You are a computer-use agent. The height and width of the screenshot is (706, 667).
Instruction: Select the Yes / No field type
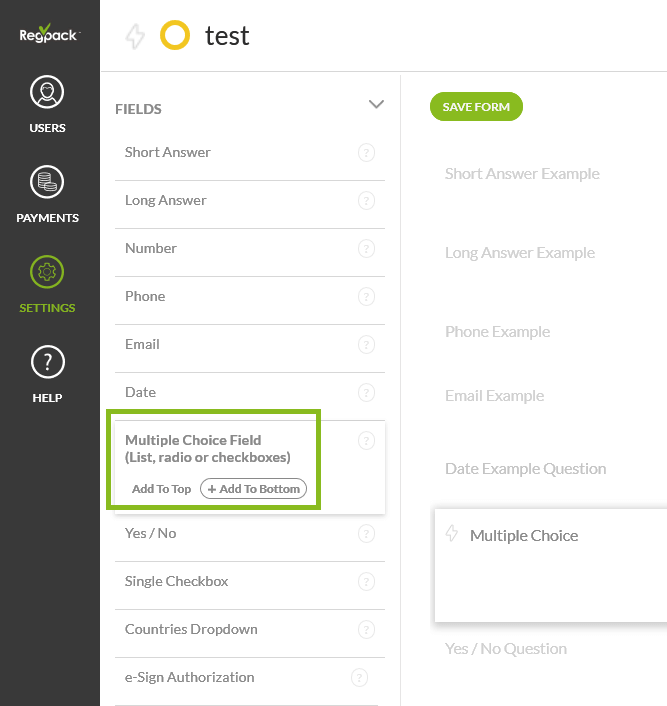point(150,533)
